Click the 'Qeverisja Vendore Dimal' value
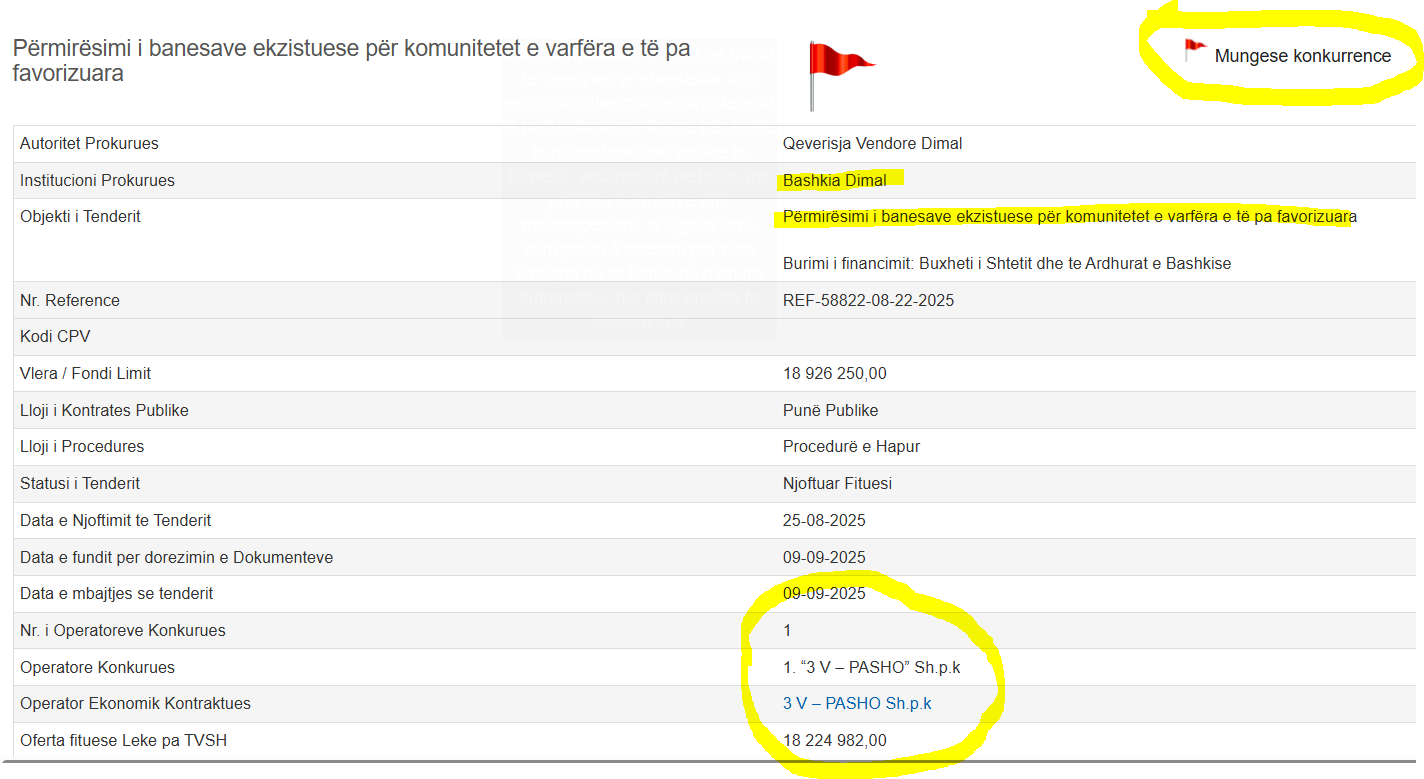 (x=872, y=144)
